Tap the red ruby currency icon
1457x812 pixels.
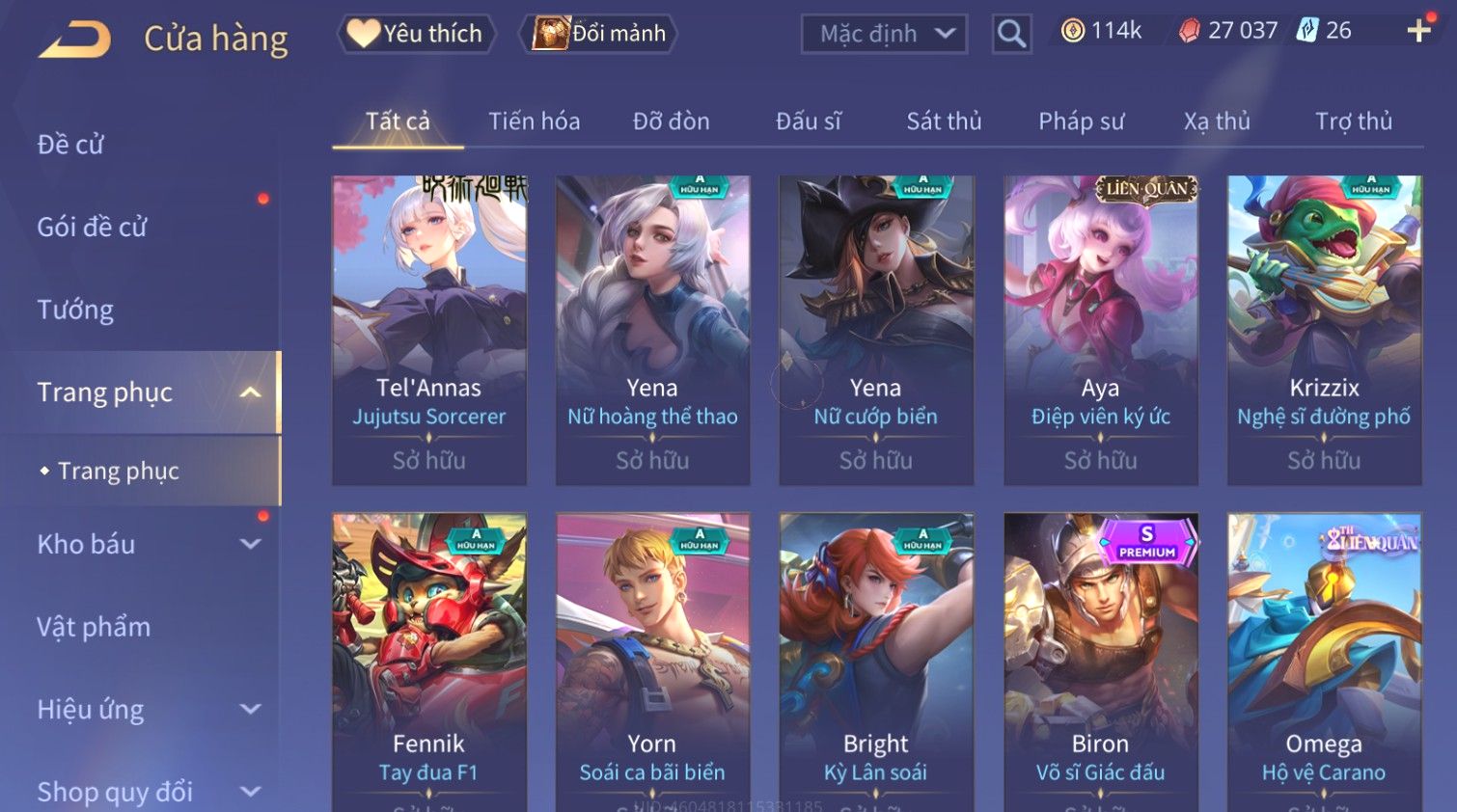point(1190,31)
